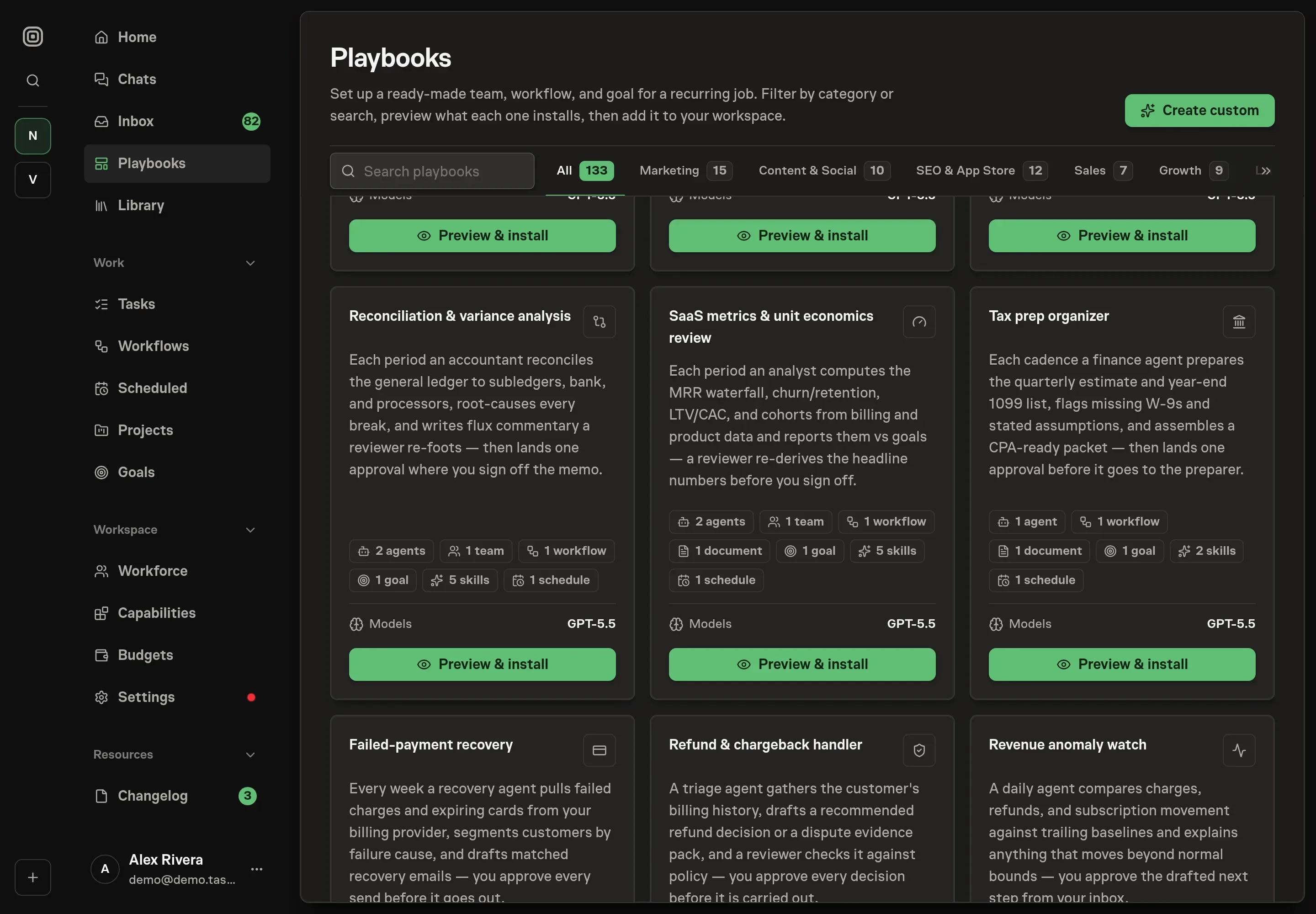The height and width of the screenshot is (914, 1316).
Task: Collapse the Resources section
Action: (x=250, y=755)
